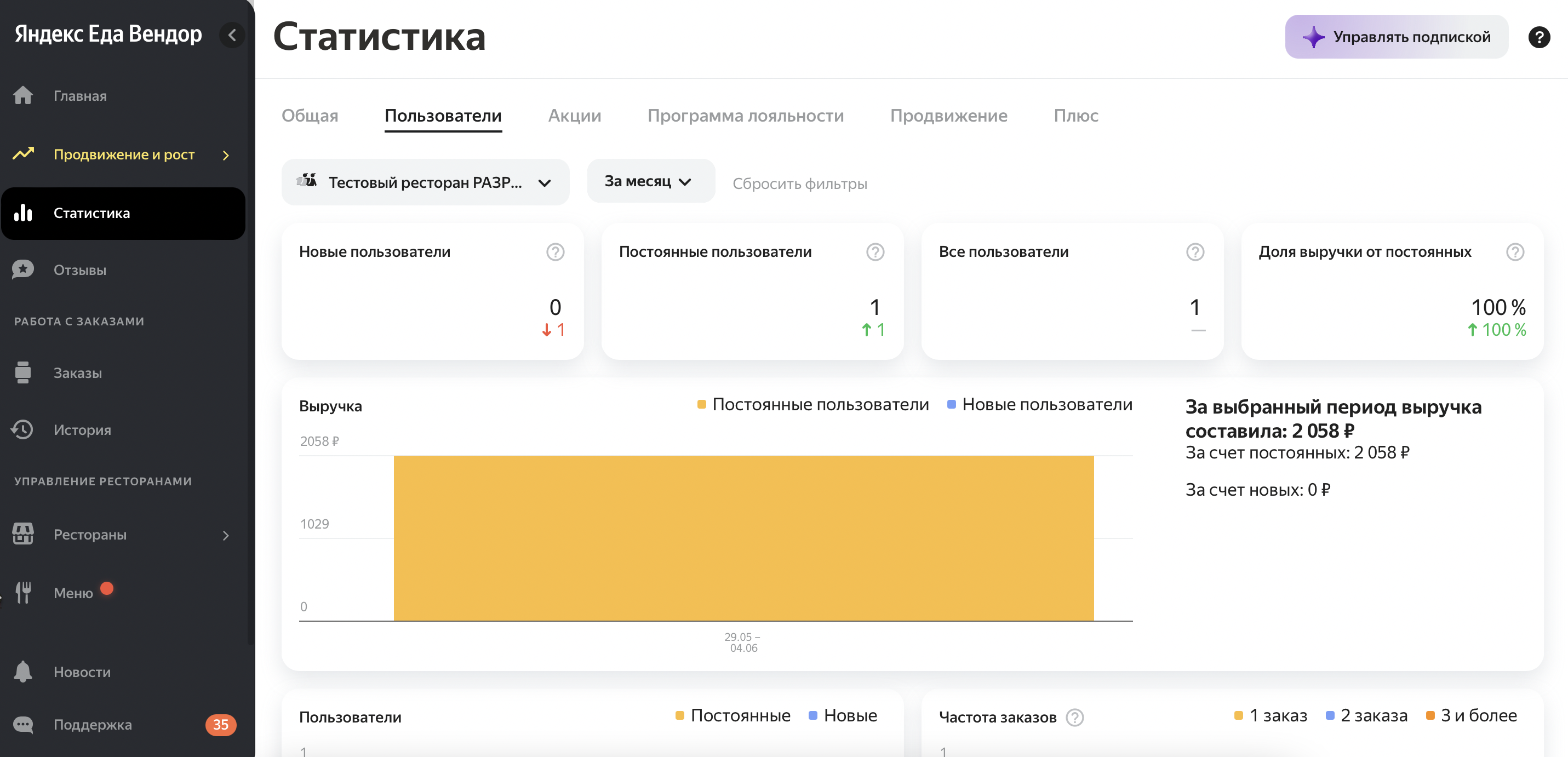
Task: Toggle Постоянные пользователи series in Выручка legend
Action: [x=812, y=404]
